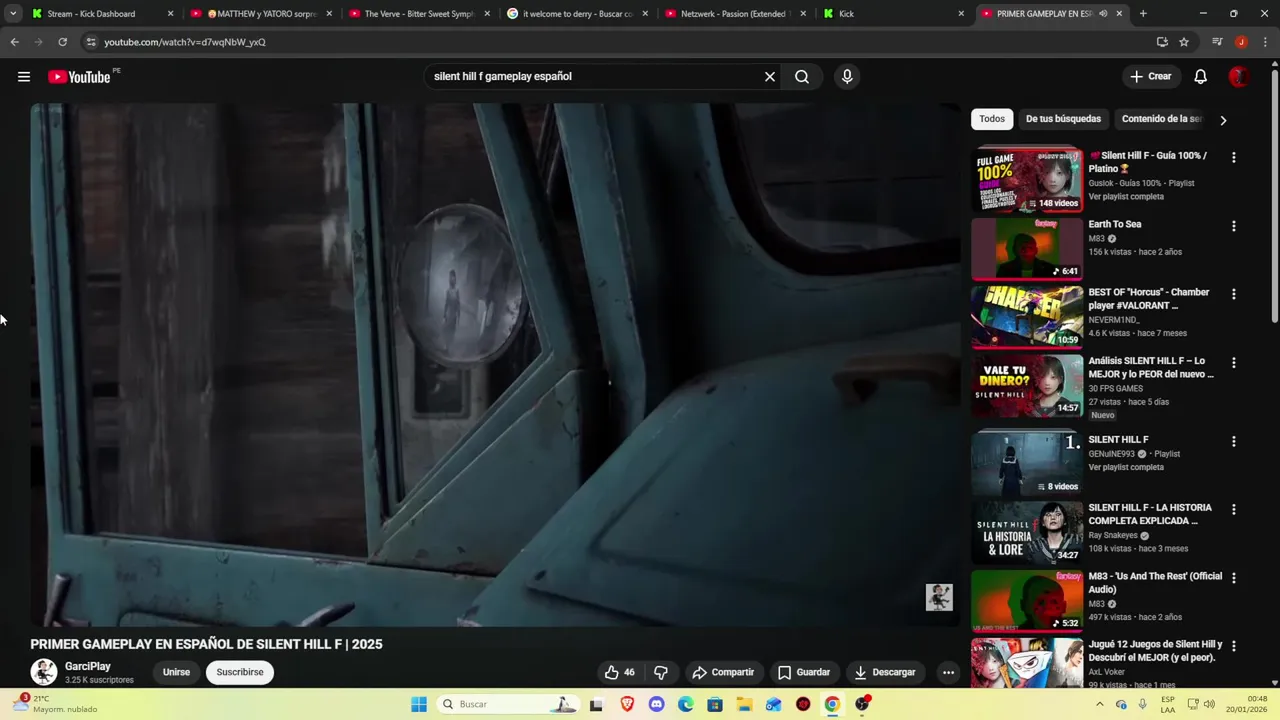Open Discord from taskbar
1280x720 pixels.
tap(656, 704)
